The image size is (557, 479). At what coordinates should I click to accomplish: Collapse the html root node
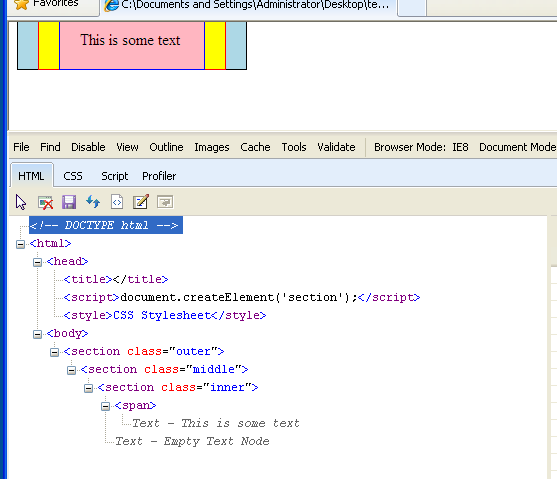pyautogui.click(x=20, y=244)
